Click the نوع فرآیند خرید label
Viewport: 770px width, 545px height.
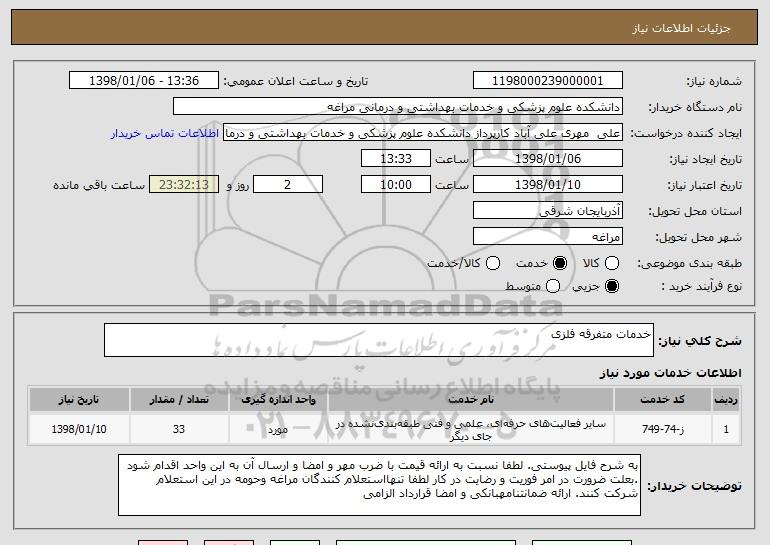pyautogui.click(x=702, y=287)
